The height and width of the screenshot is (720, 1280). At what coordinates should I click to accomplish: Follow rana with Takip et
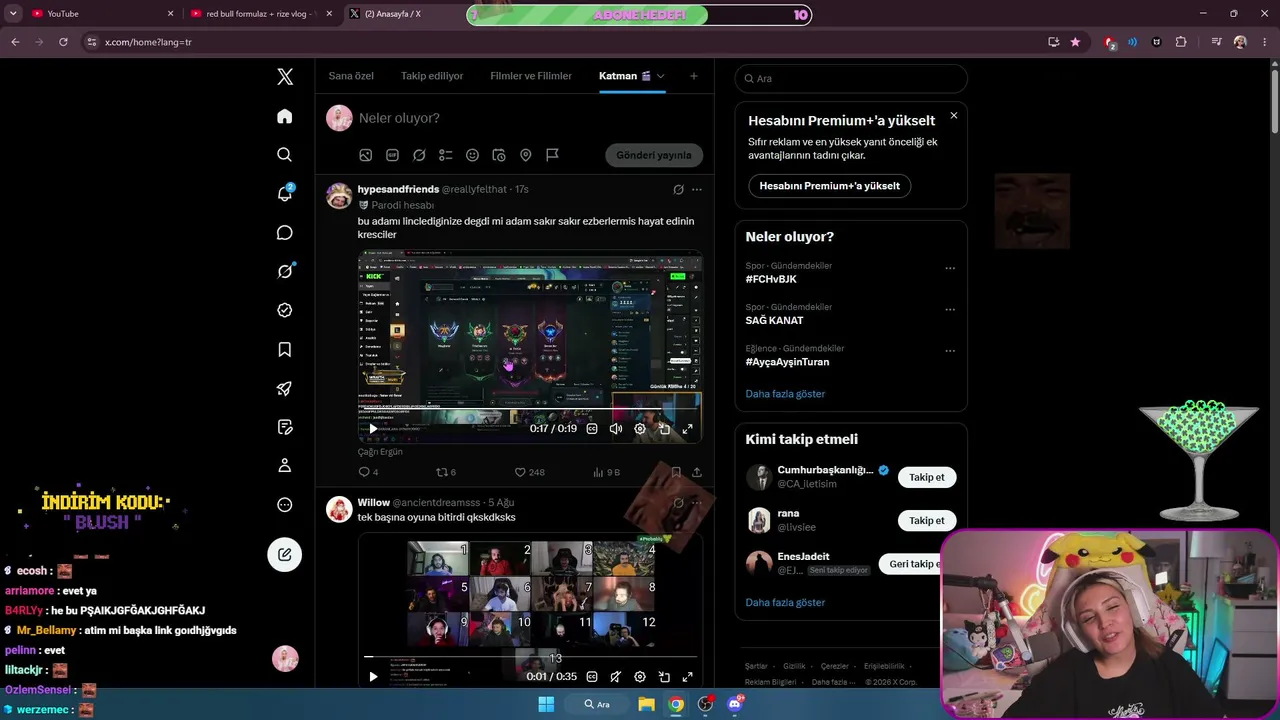(927, 520)
